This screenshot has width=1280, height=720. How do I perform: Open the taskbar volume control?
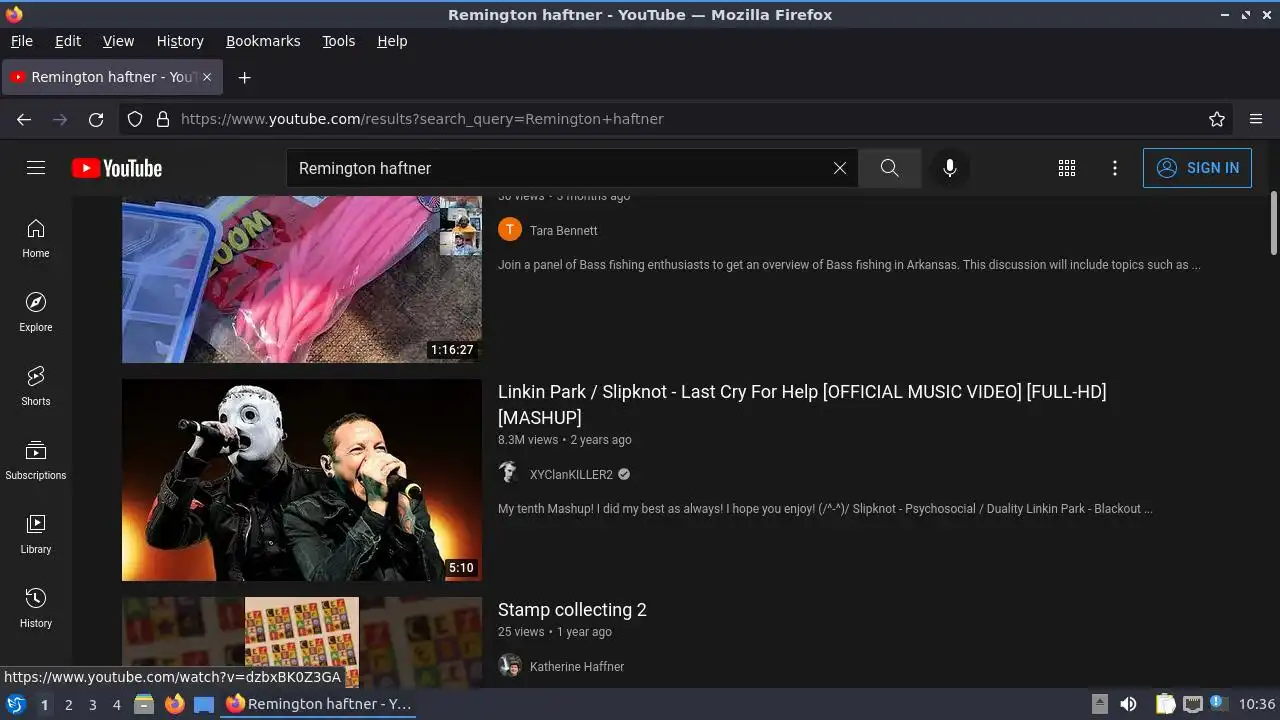click(x=1128, y=704)
